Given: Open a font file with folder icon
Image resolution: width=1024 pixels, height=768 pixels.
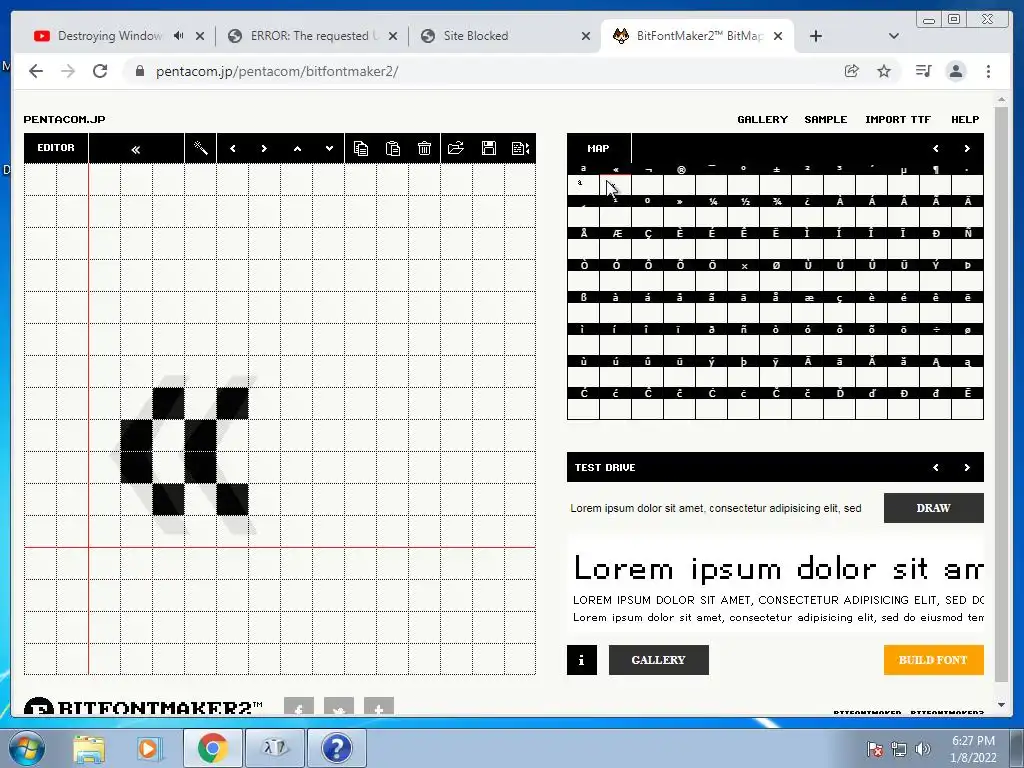Looking at the screenshot, I should 456,148.
